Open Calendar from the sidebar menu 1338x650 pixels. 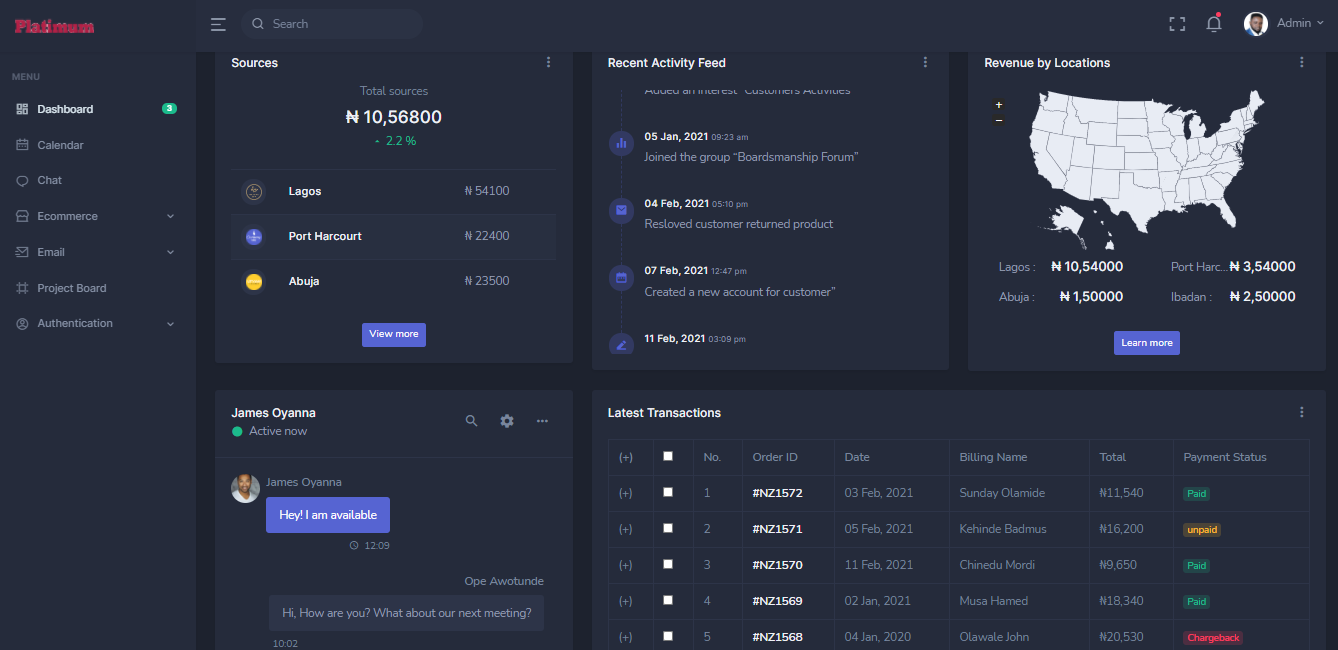(x=59, y=144)
